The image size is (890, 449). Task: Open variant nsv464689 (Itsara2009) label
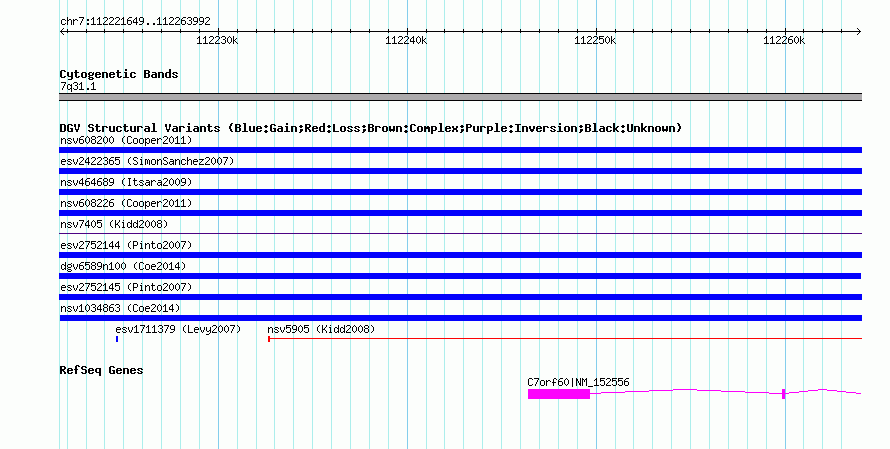126,182
